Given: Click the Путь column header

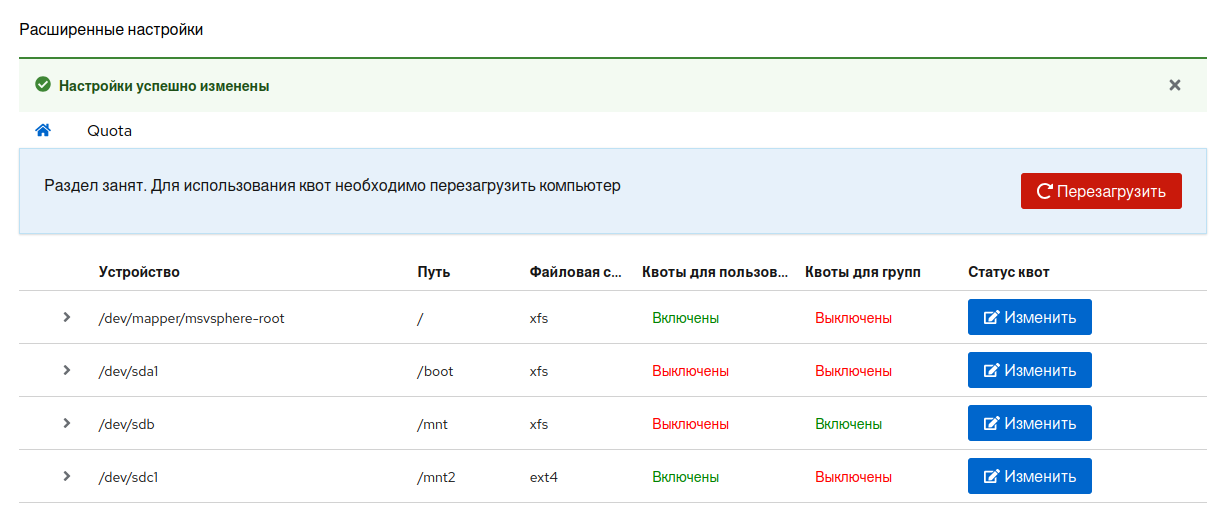Looking at the screenshot, I should [x=433, y=272].
